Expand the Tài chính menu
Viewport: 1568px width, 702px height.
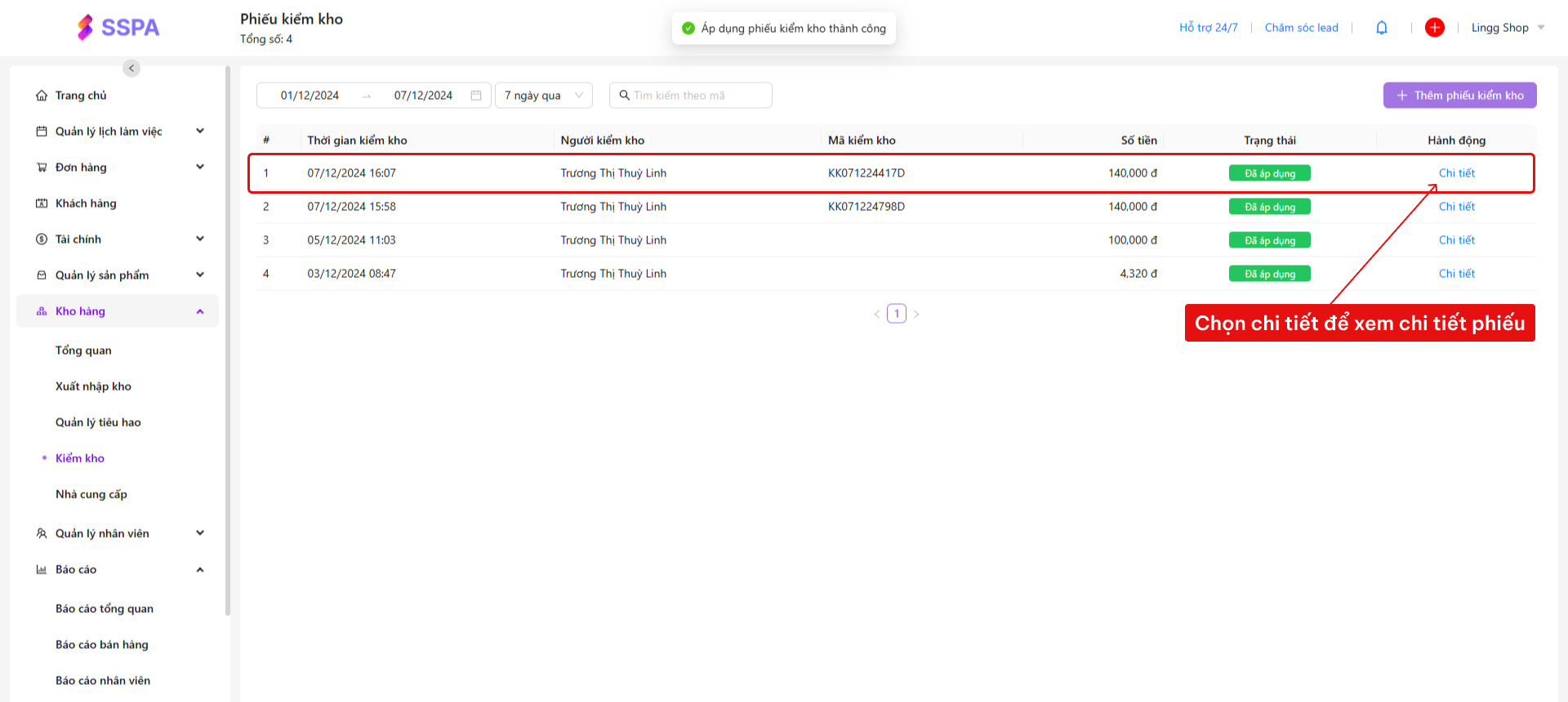tap(200, 239)
